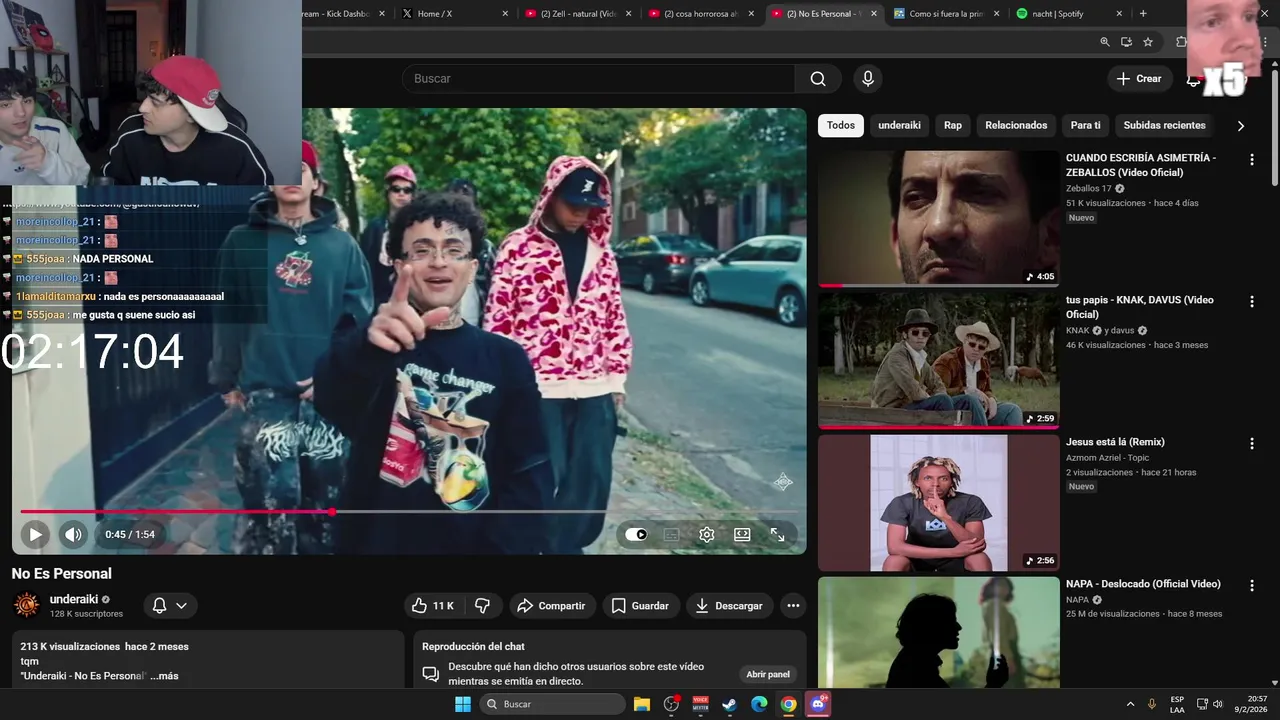This screenshot has width=1280, height=720.
Task: Bookmark this page with the star icon
Action: [x=1148, y=42]
